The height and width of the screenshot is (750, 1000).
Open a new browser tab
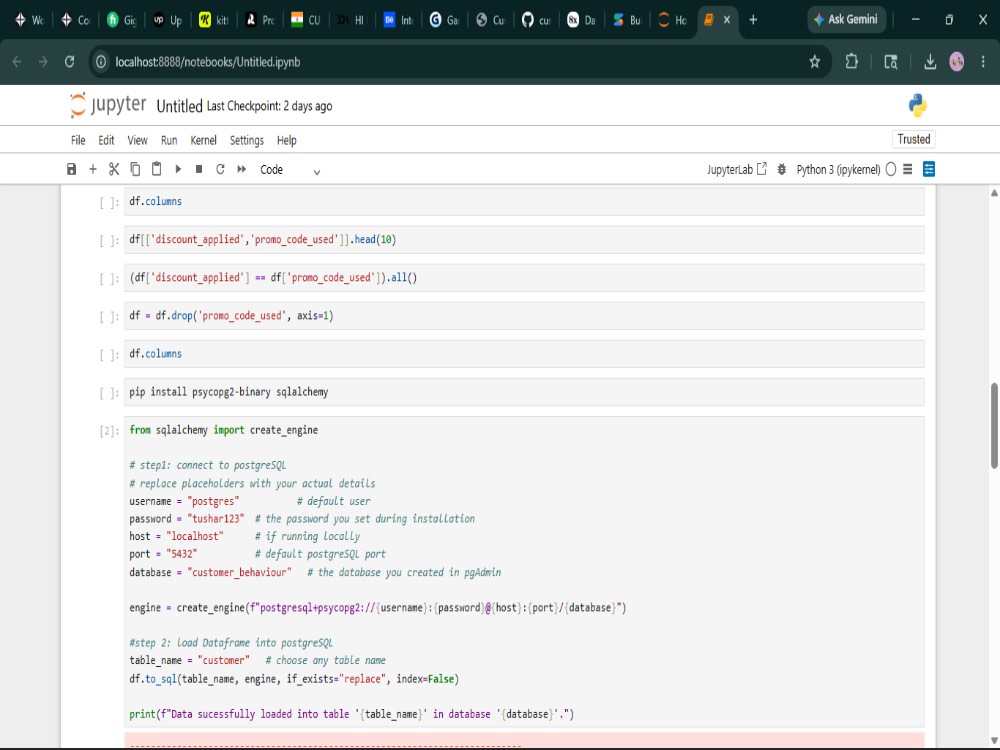753,20
